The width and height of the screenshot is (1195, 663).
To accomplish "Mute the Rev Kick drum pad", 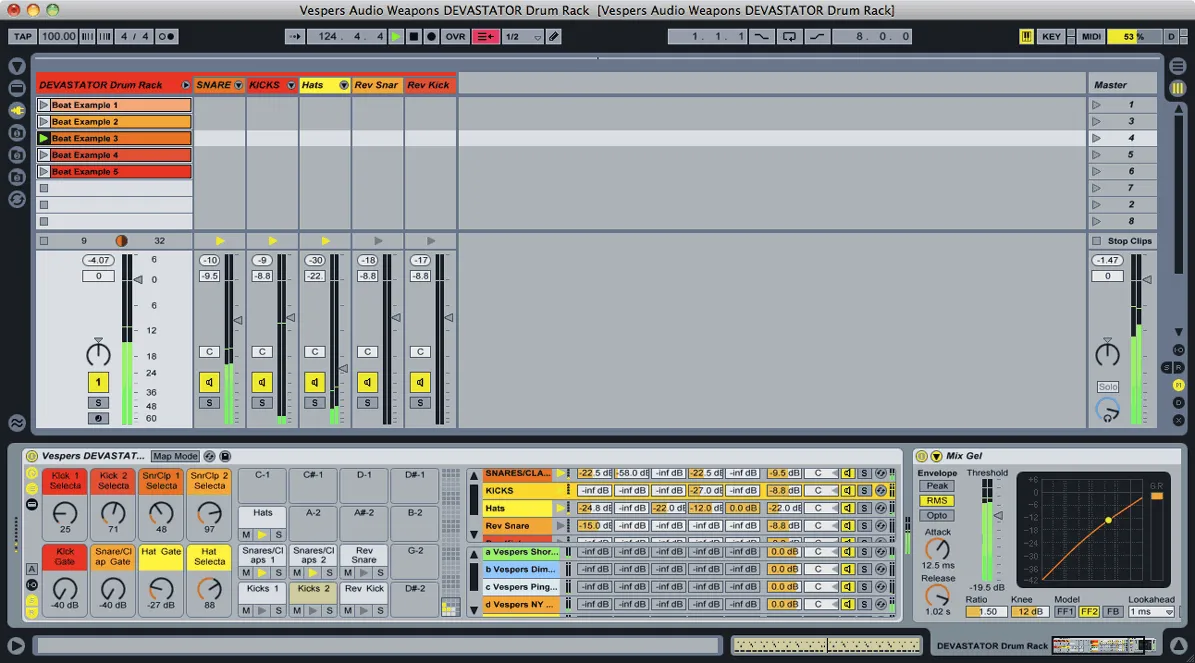I will [348, 610].
